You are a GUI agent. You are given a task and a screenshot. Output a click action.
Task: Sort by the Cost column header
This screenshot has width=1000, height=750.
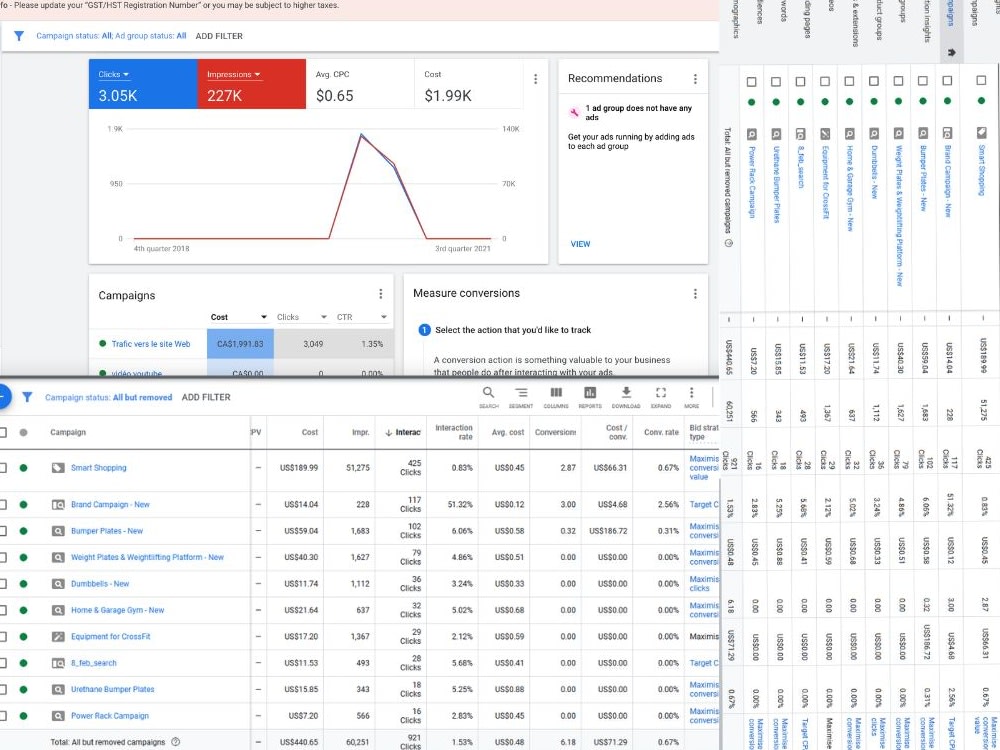(x=310, y=432)
